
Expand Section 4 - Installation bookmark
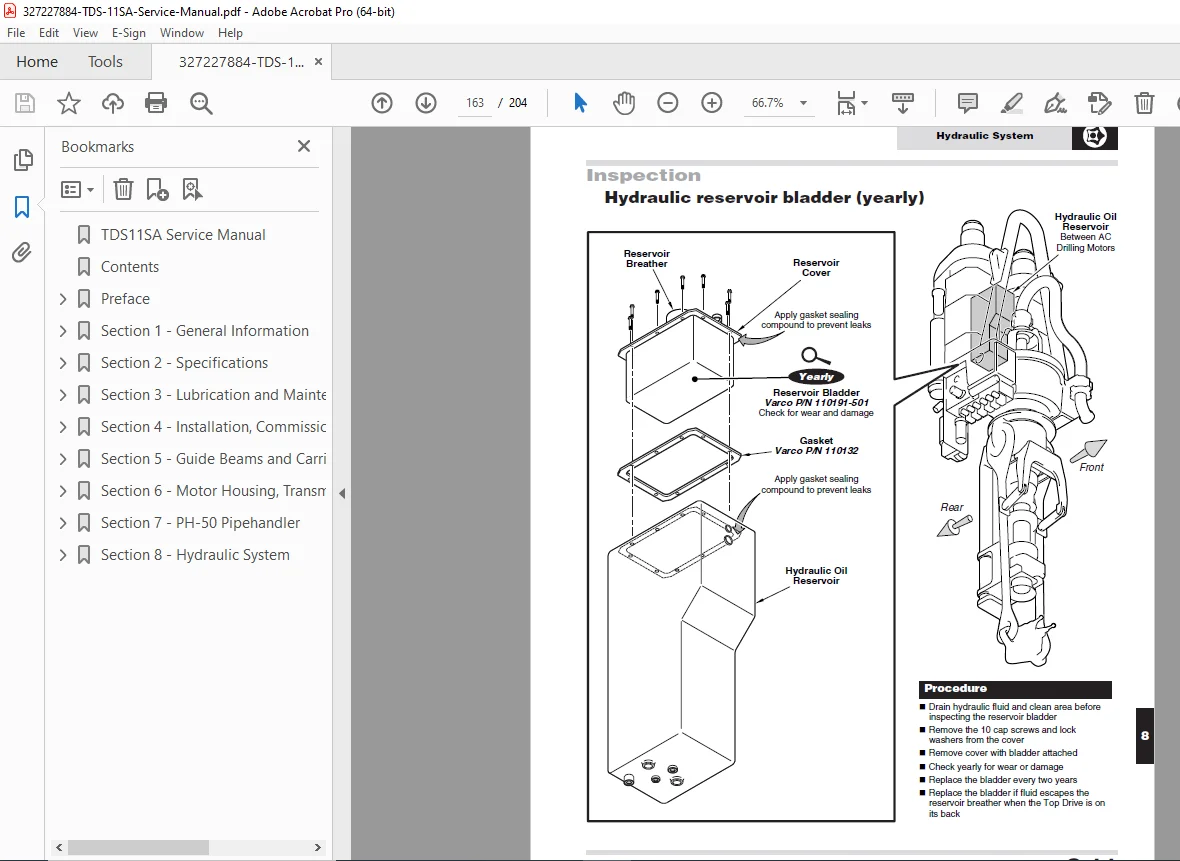[63, 427]
